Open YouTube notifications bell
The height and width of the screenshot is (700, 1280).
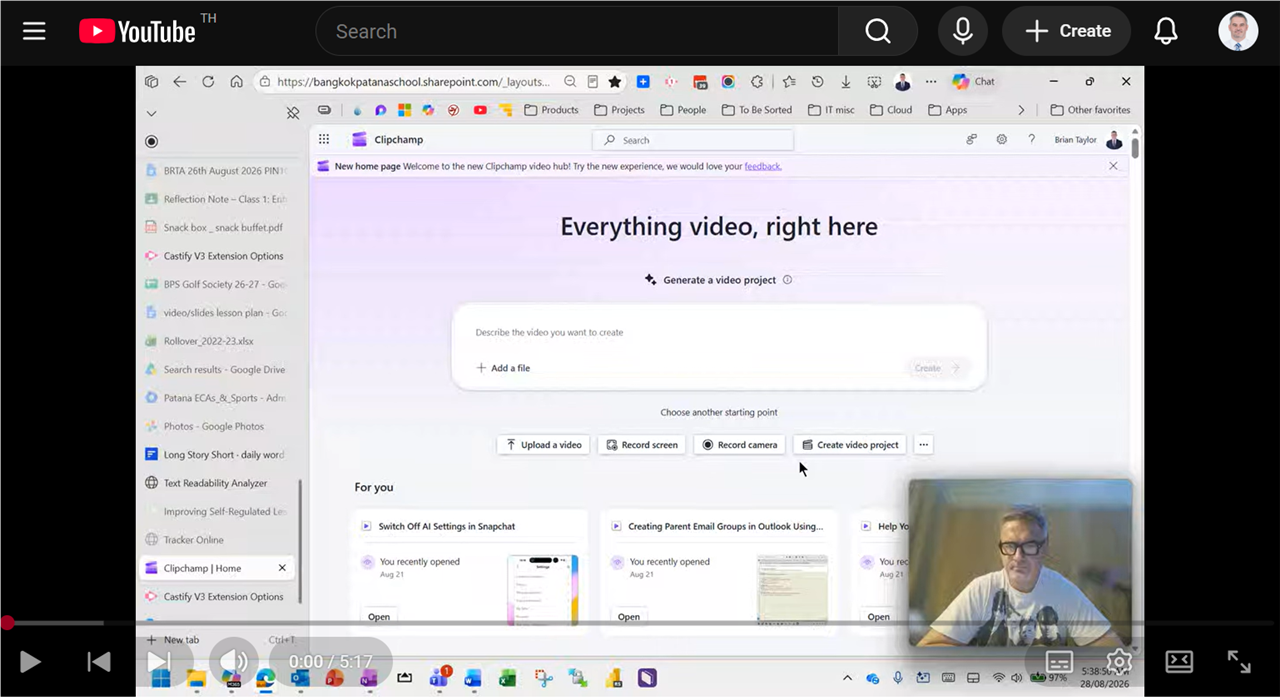(x=1166, y=31)
